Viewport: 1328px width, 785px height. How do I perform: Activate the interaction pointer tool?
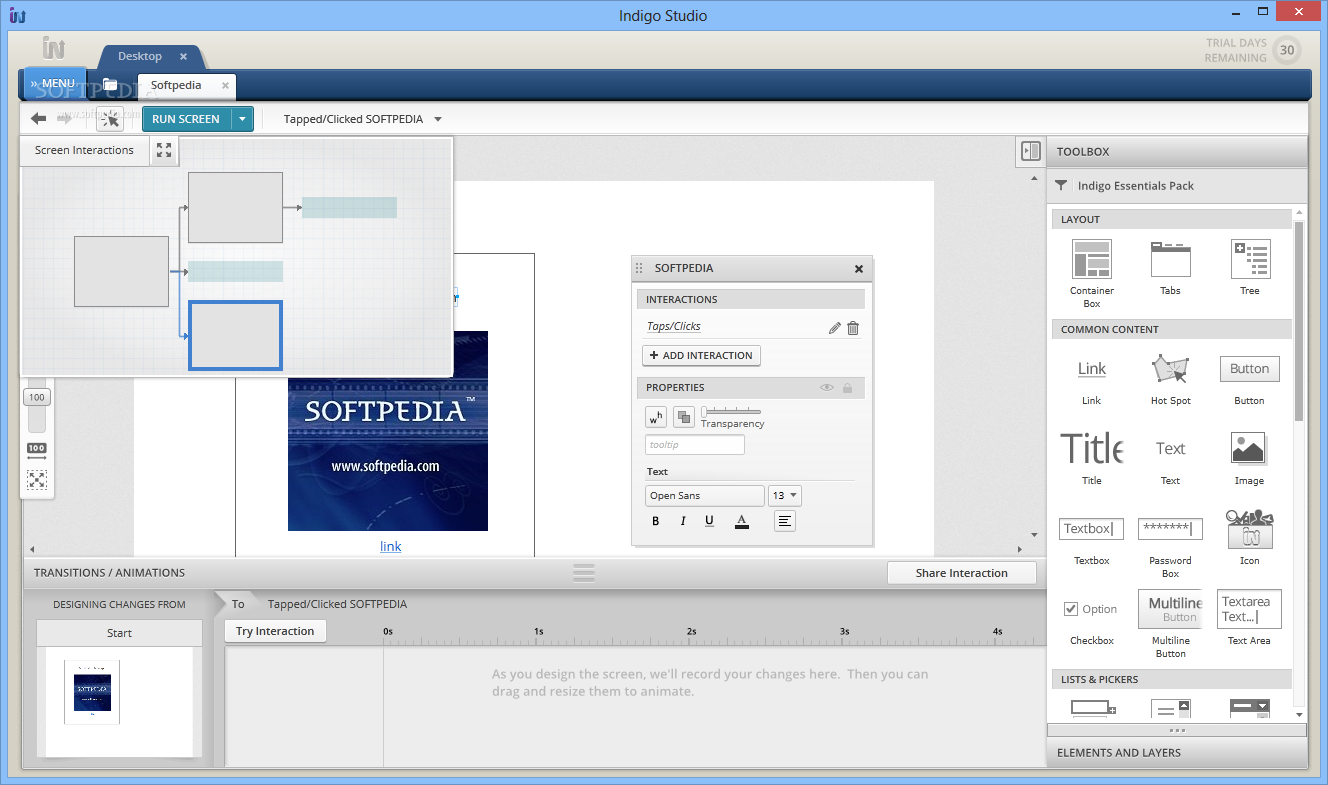(110, 119)
